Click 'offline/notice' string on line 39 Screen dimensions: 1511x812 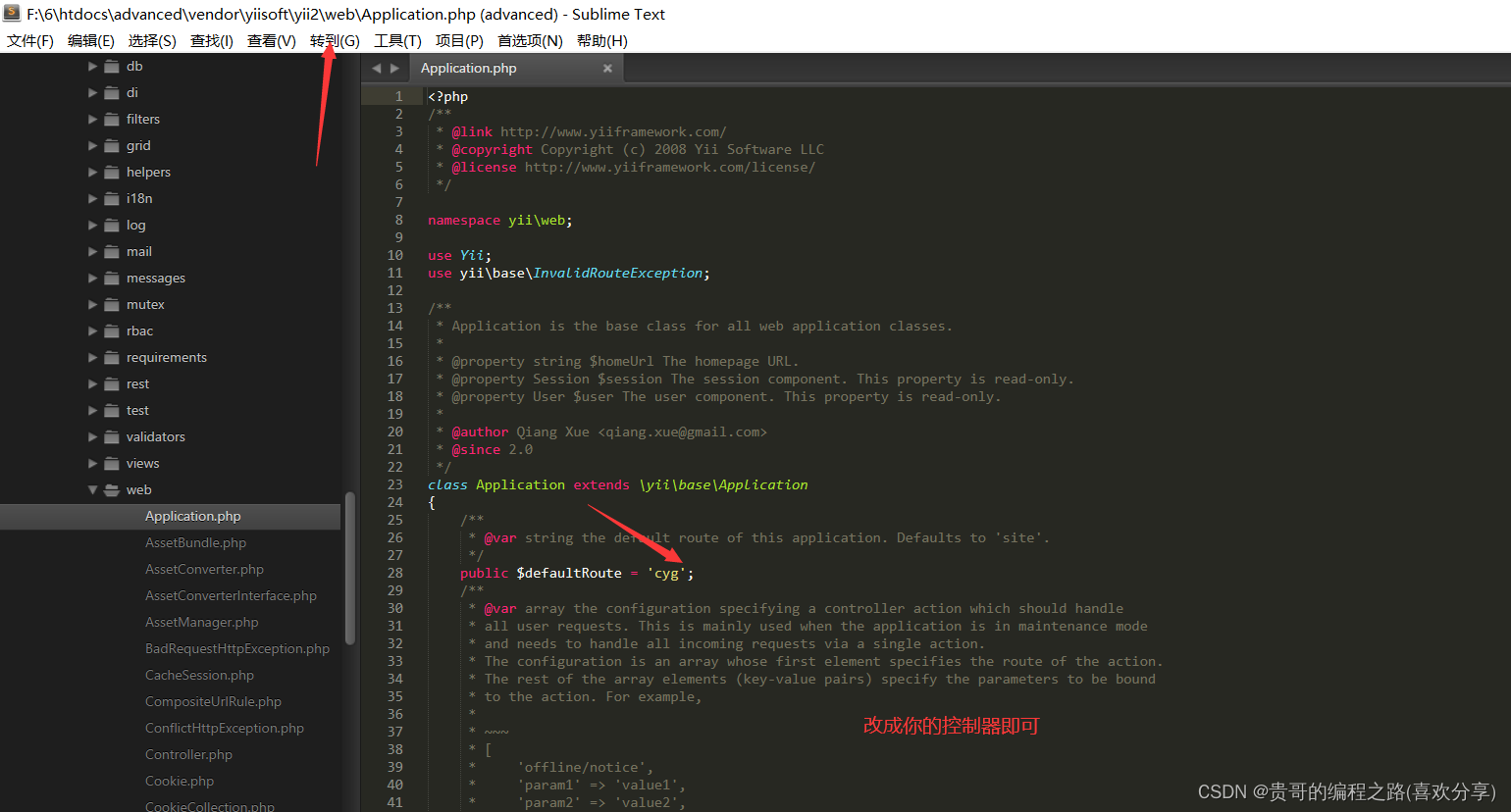pos(581,767)
